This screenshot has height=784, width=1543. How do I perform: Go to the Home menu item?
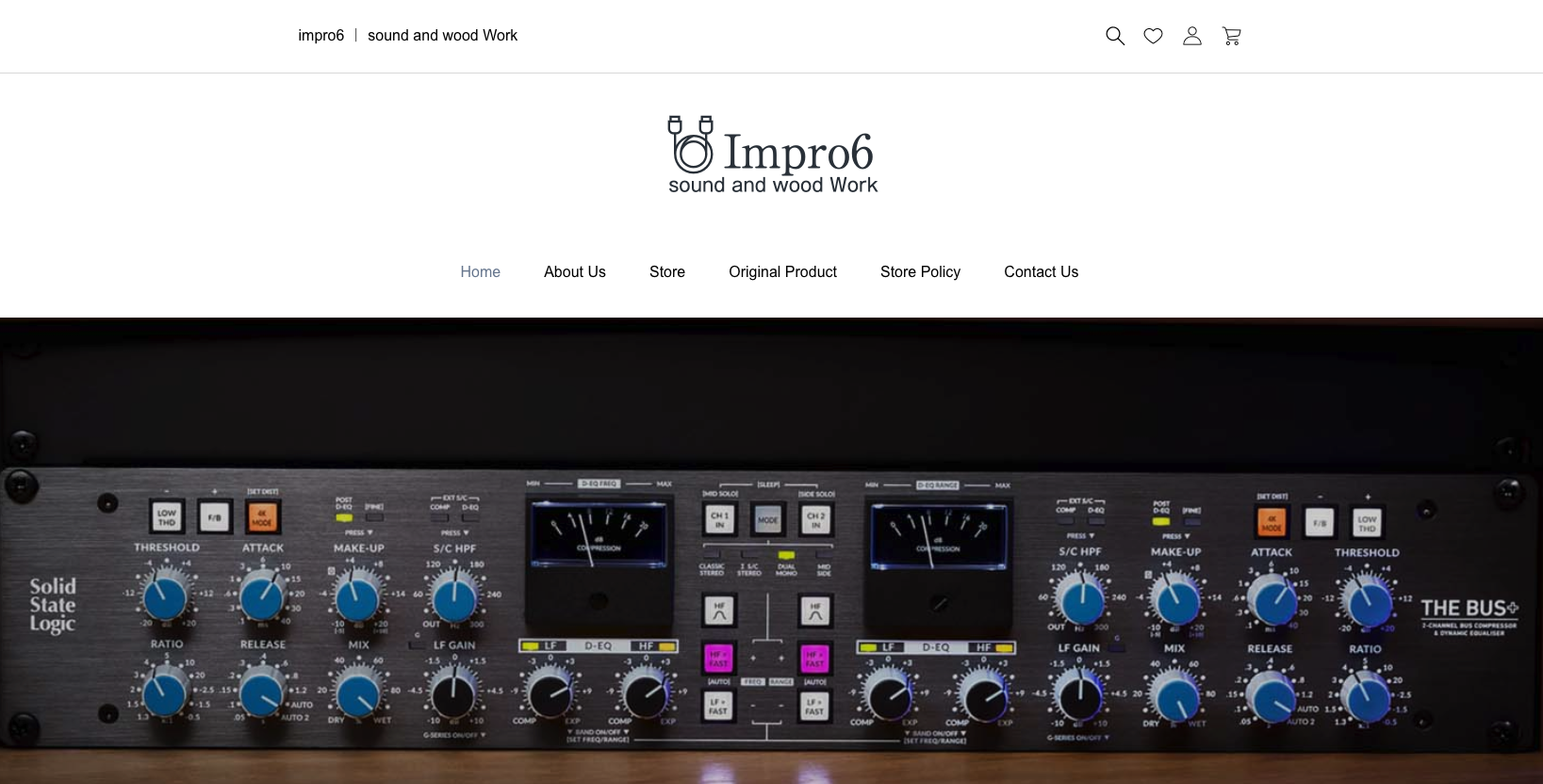click(480, 271)
